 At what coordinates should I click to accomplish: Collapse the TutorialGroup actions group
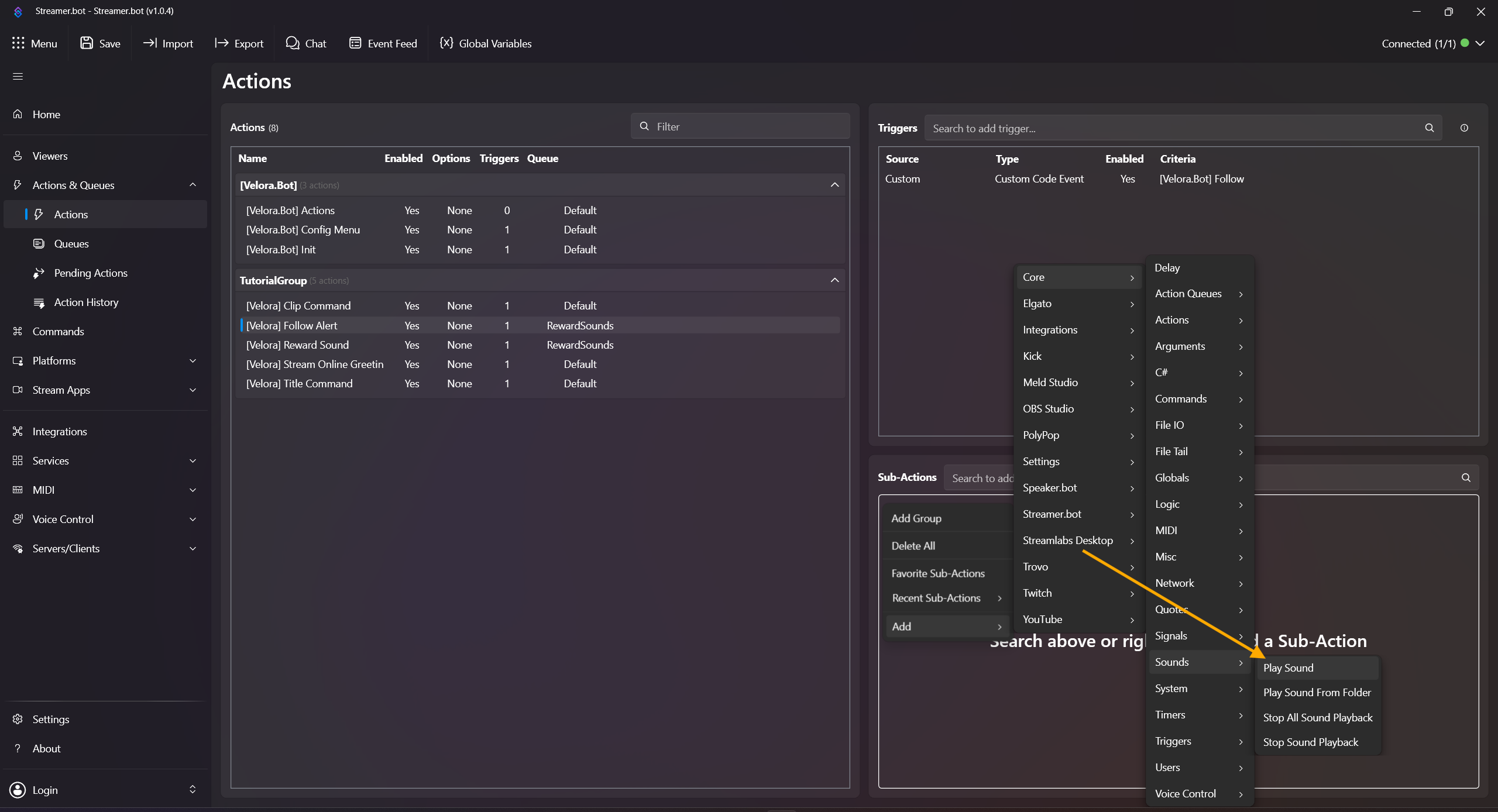click(834, 280)
